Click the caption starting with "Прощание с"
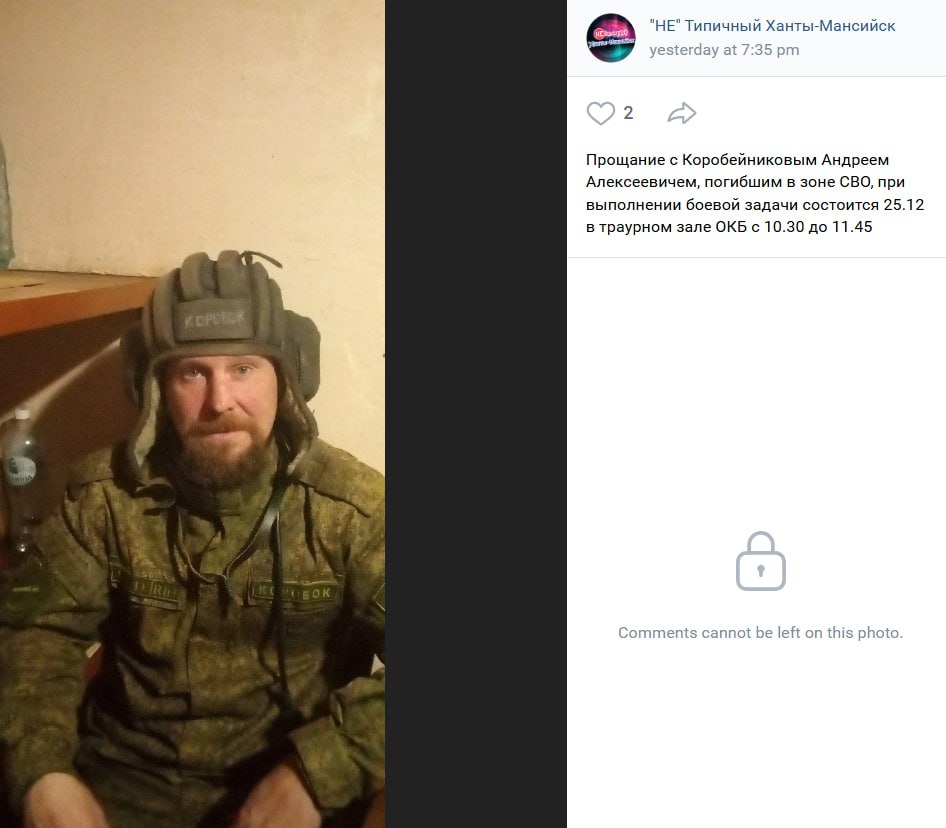This screenshot has height=828, width=946. [755, 193]
